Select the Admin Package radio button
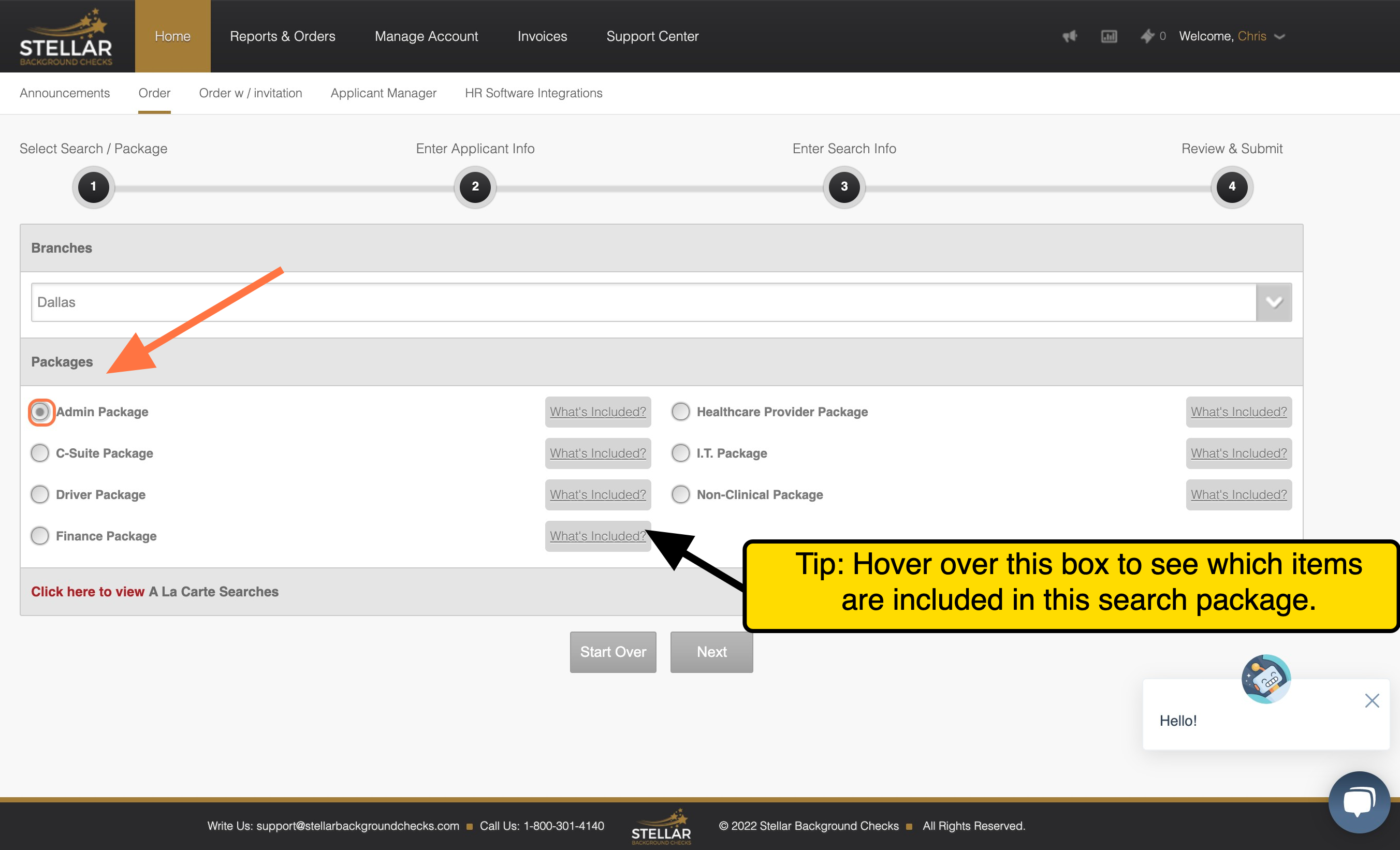 (x=40, y=412)
